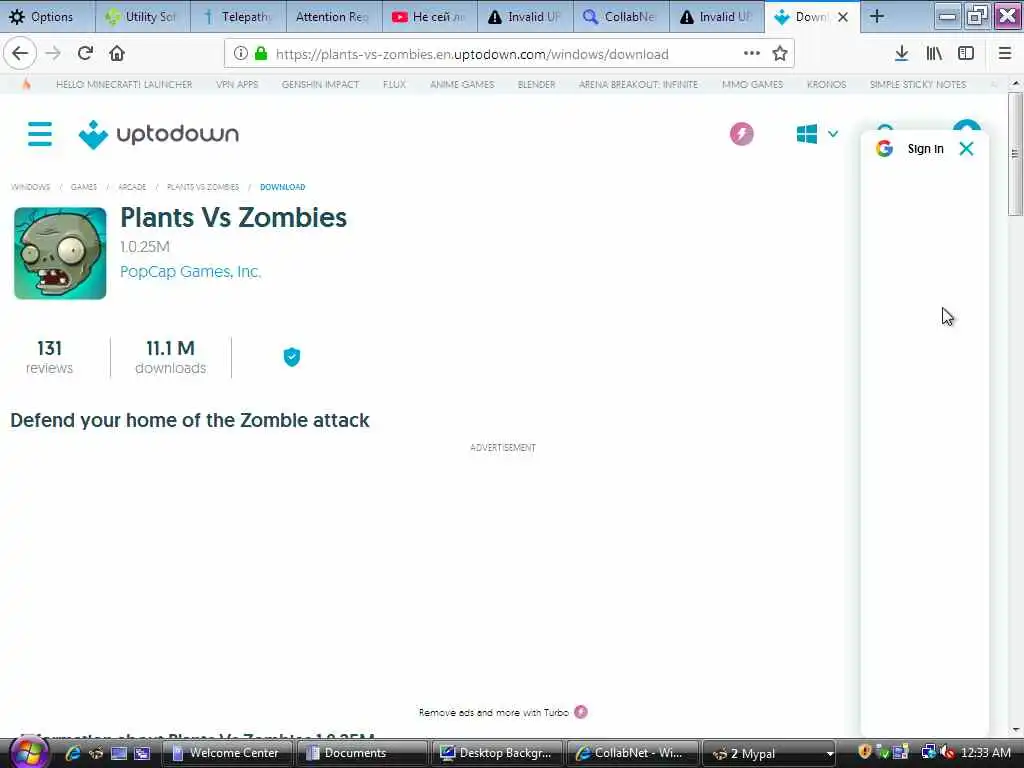Click the blue verified shield icon
1024x768 pixels.
tap(292, 357)
